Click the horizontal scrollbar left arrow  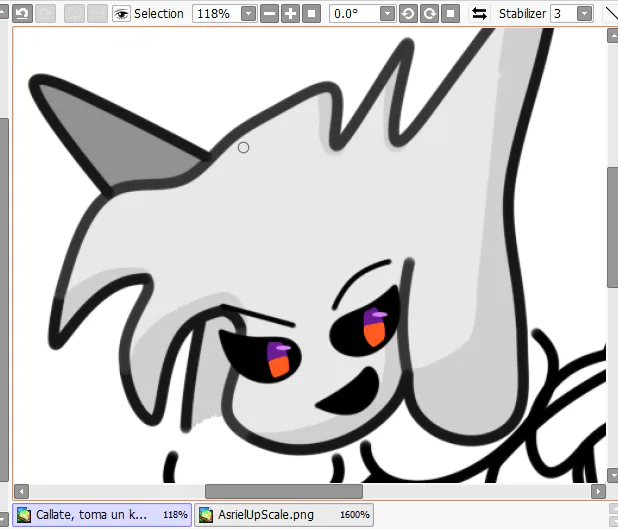21,492
